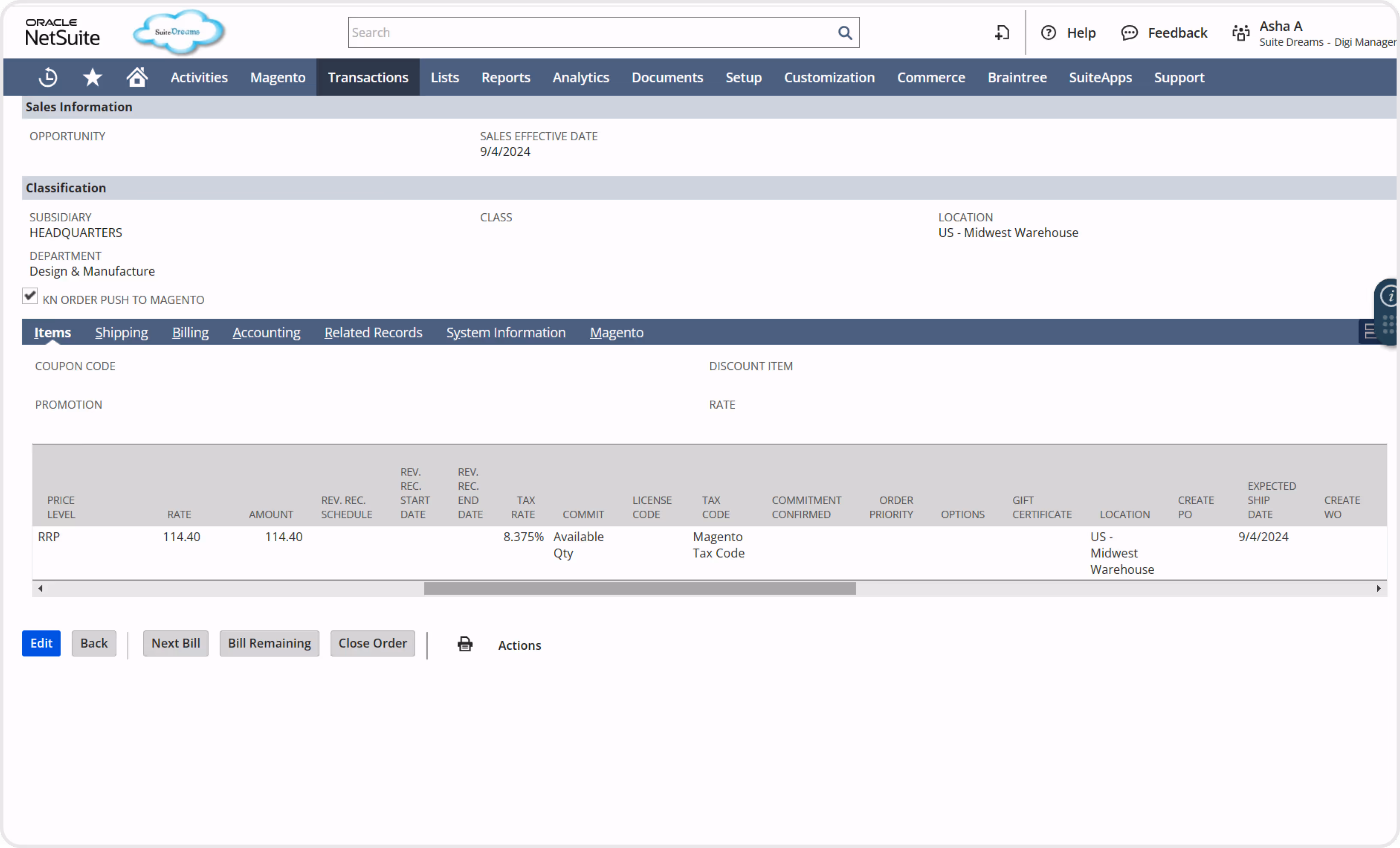
Task: Click into the global Search field
Action: point(591,33)
